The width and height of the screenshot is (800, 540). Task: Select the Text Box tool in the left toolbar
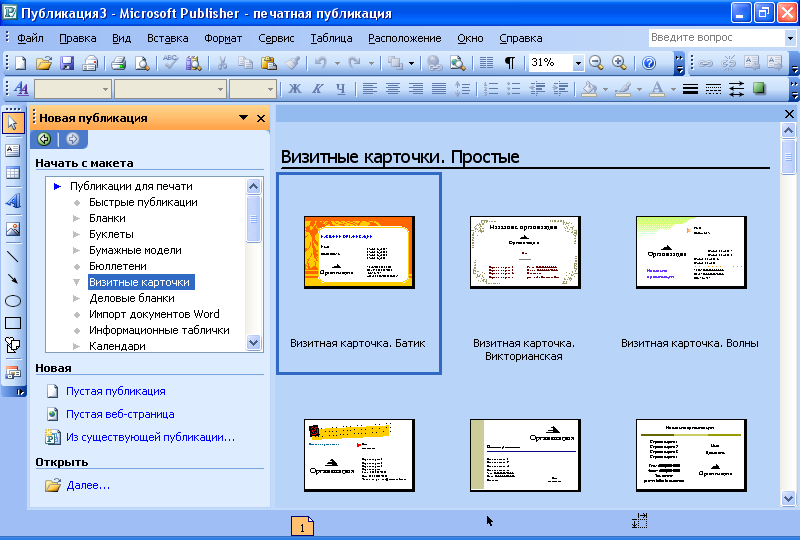pyautogui.click(x=13, y=150)
